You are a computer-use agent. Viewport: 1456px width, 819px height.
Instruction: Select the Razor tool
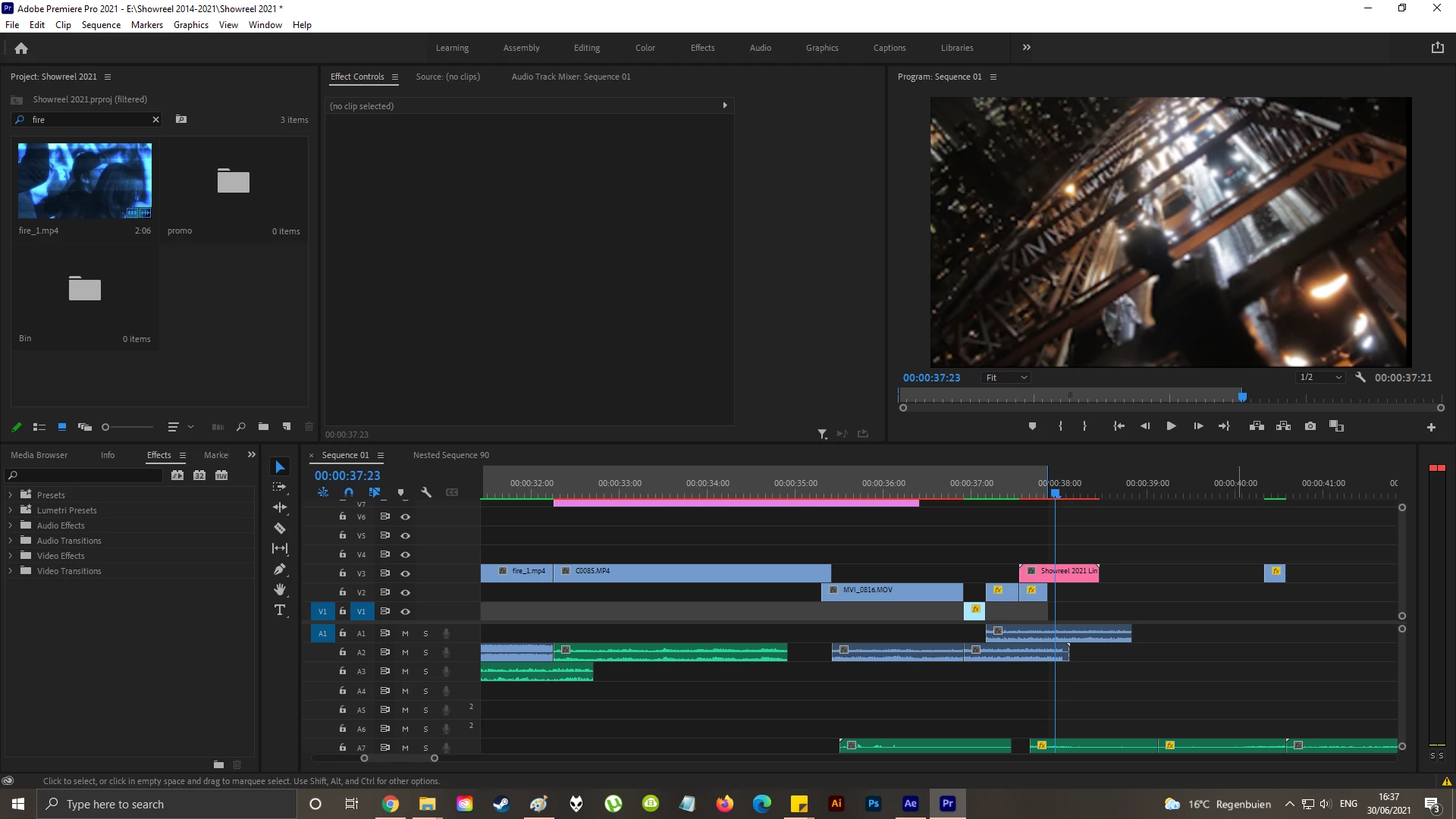coord(280,529)
